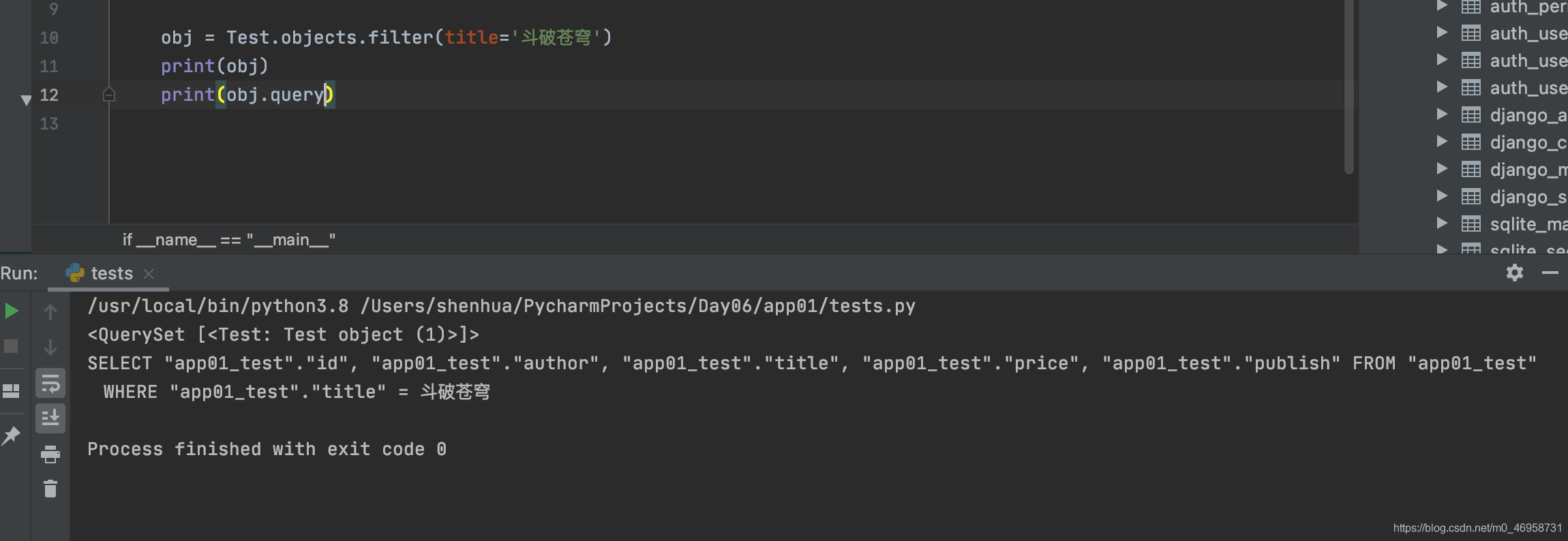Click the WHERE clause output line
Viewport: 1568px width, 541px height.
click(297, 392)
